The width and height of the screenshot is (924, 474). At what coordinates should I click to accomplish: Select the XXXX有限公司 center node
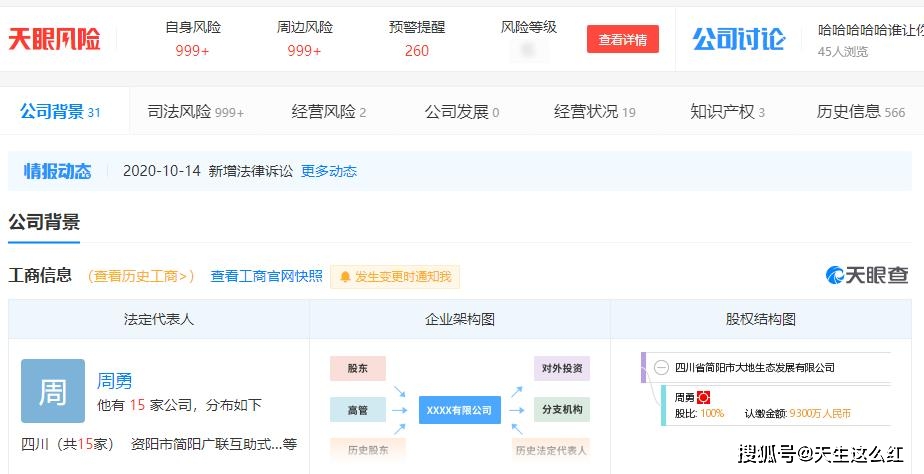[x=460, y=410]
